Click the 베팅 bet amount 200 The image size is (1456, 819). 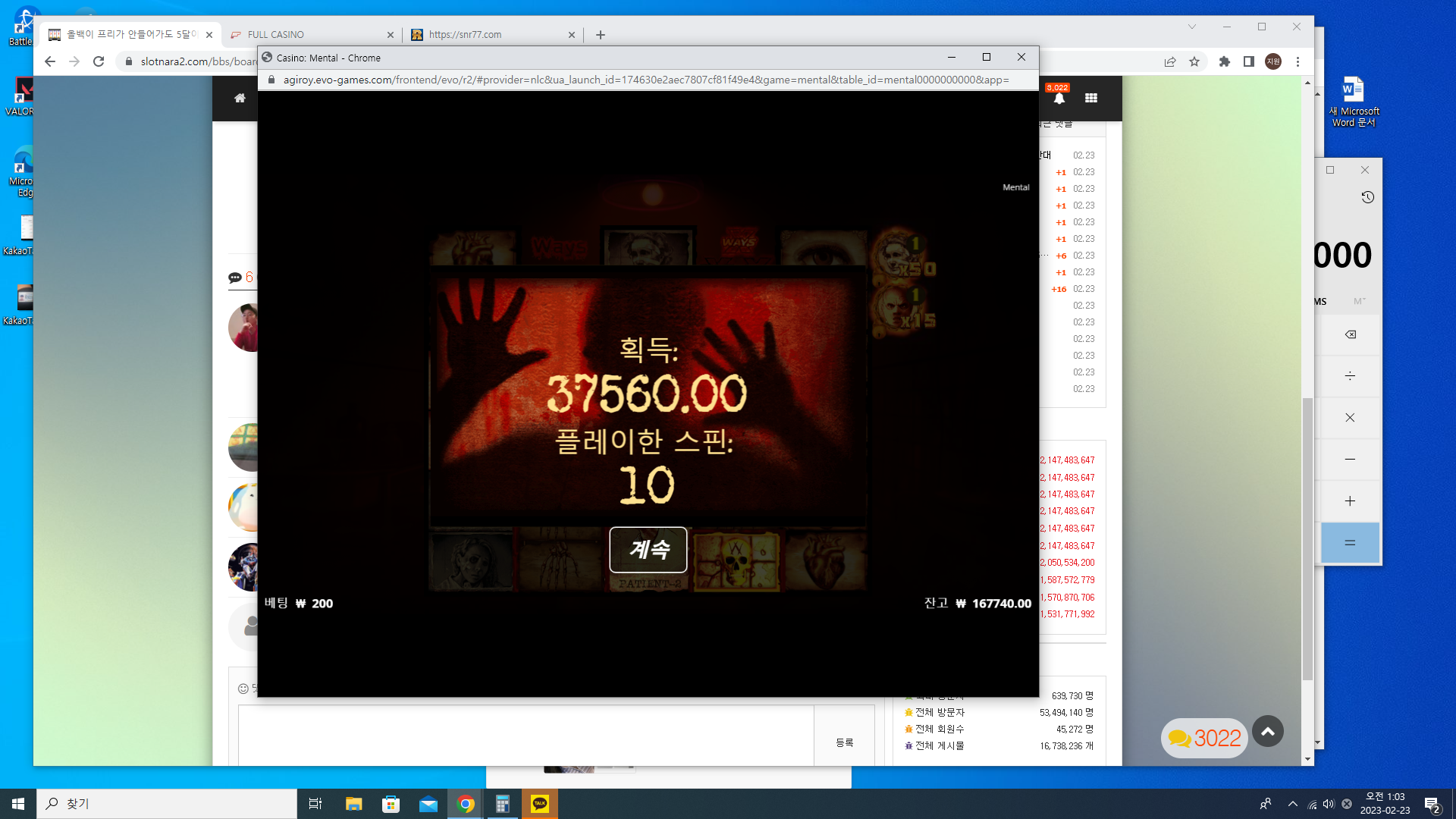click(x=322, y=604)
